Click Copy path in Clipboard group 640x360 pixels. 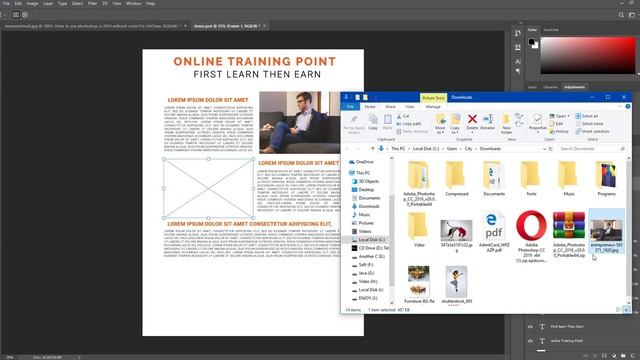point(409,124)
